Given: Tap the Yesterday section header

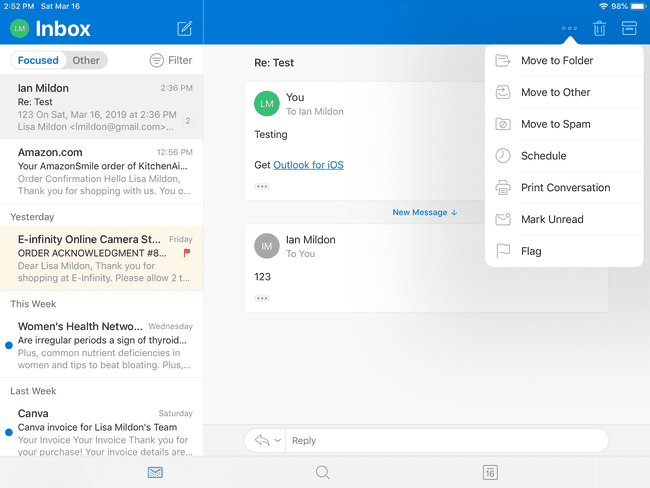Looking at the screenshot, I should coord(32,217).
